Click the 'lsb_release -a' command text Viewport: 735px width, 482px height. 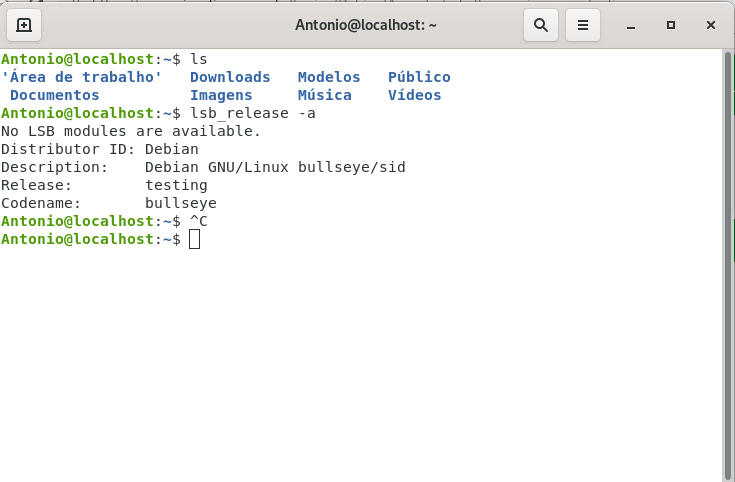tap(253, 113)
